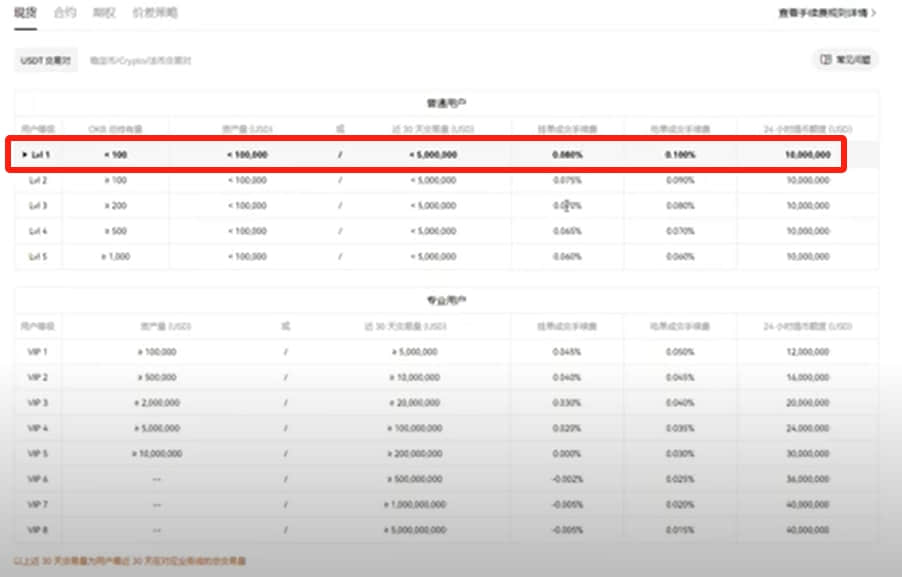Image resolution: width=902 pixels, height=577 pixels.
Task: Click the book icon beside 常见问题
Action: click(x=826, y=59)
